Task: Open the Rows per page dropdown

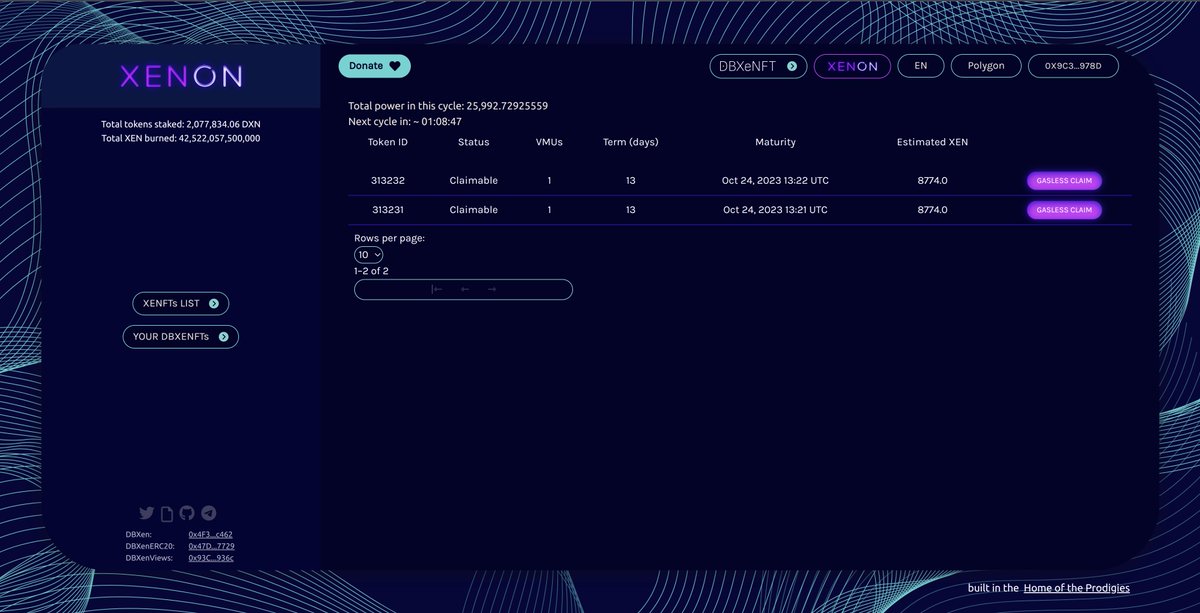Action: 367,254
